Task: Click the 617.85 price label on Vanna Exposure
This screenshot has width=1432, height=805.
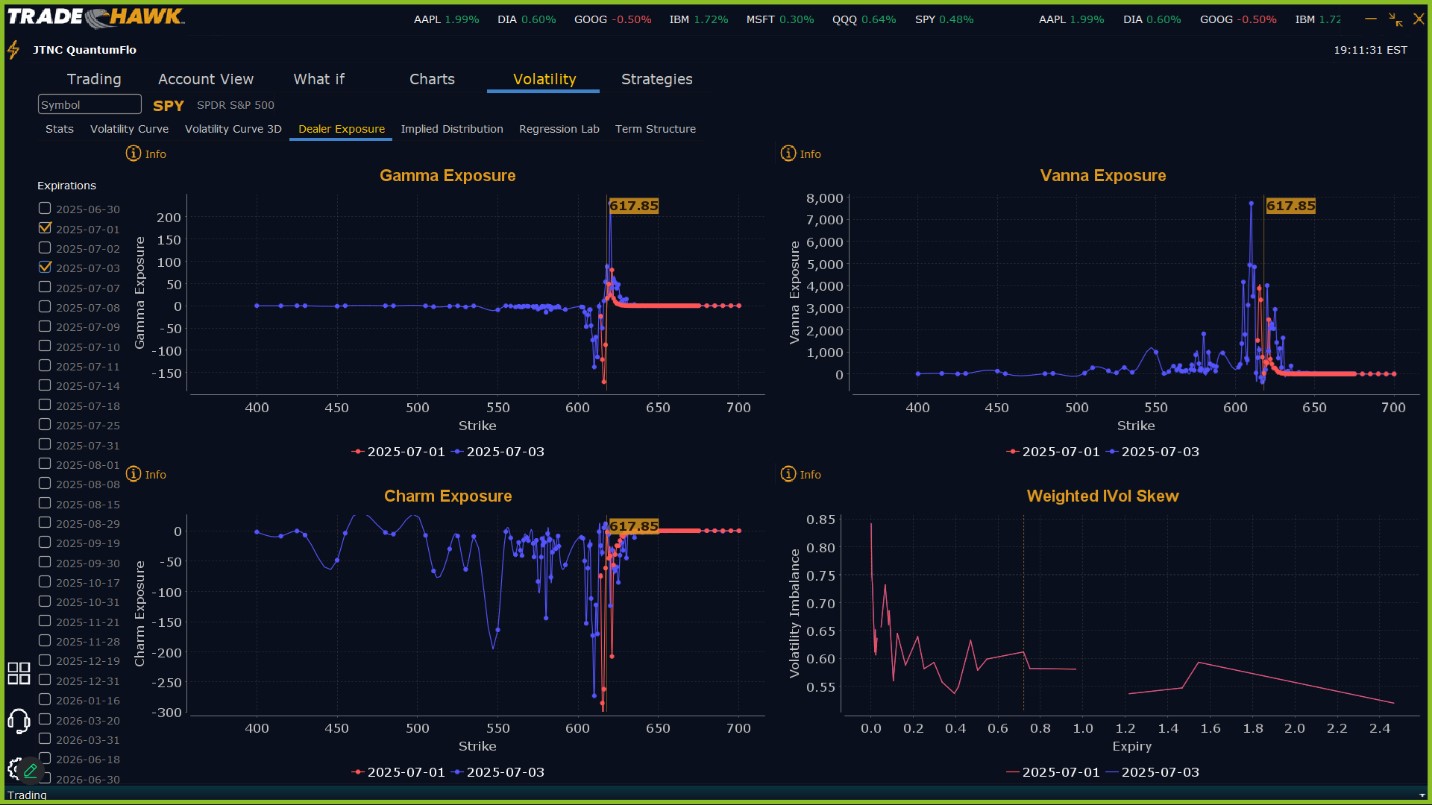Action: pos(1290,205)
